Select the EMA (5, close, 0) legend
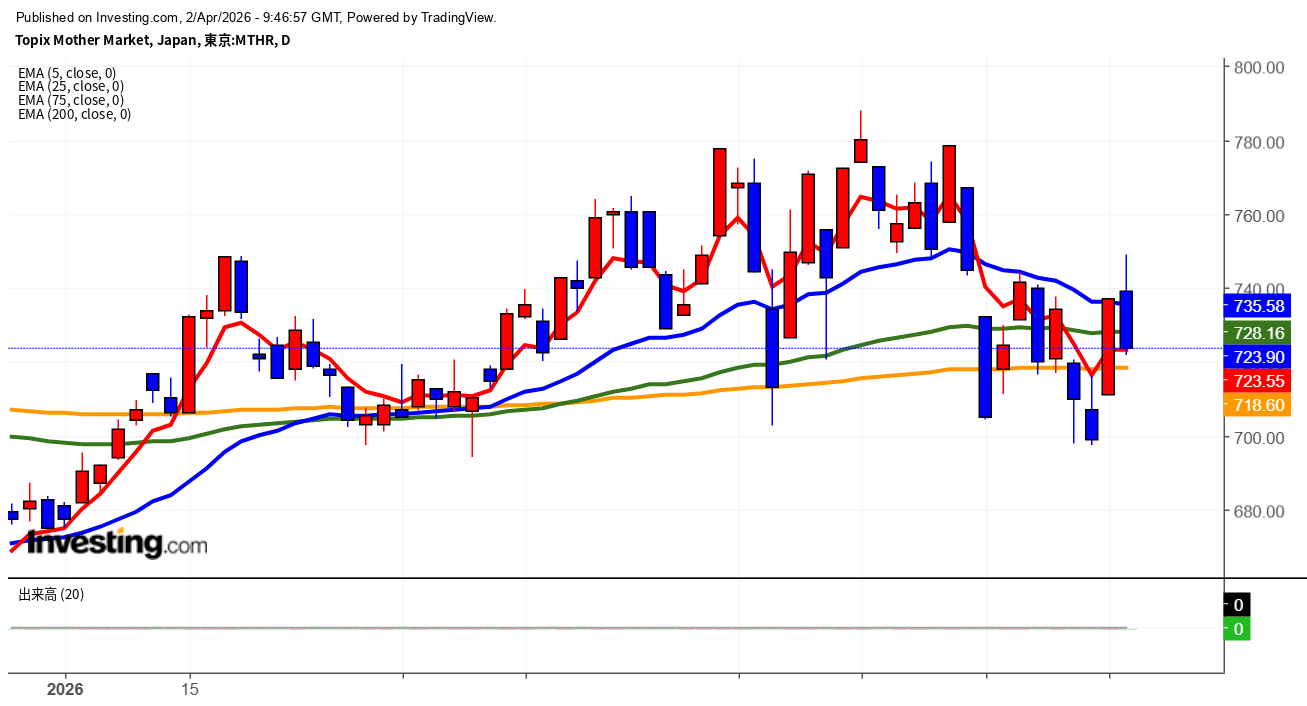 67,73
